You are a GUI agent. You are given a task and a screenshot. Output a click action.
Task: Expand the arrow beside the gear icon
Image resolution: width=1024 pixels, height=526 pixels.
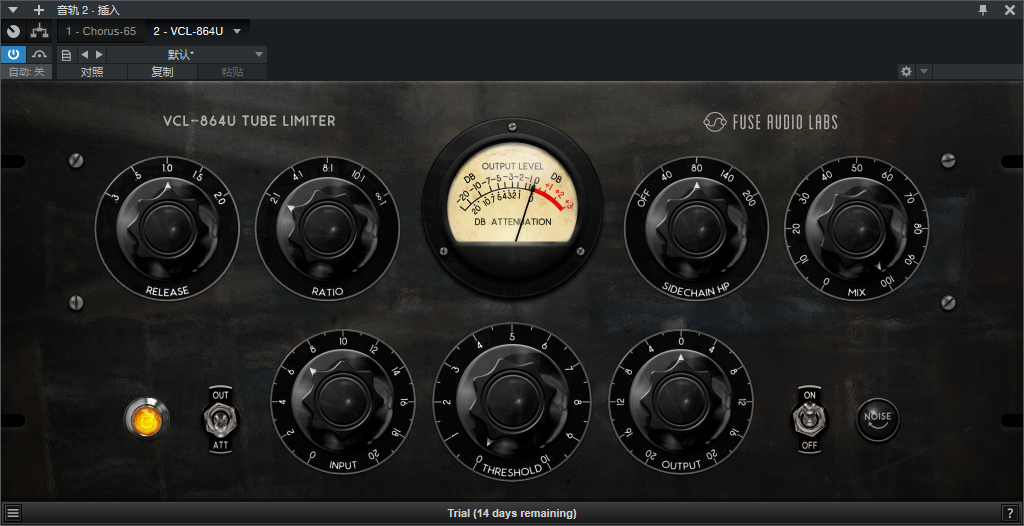click(x=924, y=72)
